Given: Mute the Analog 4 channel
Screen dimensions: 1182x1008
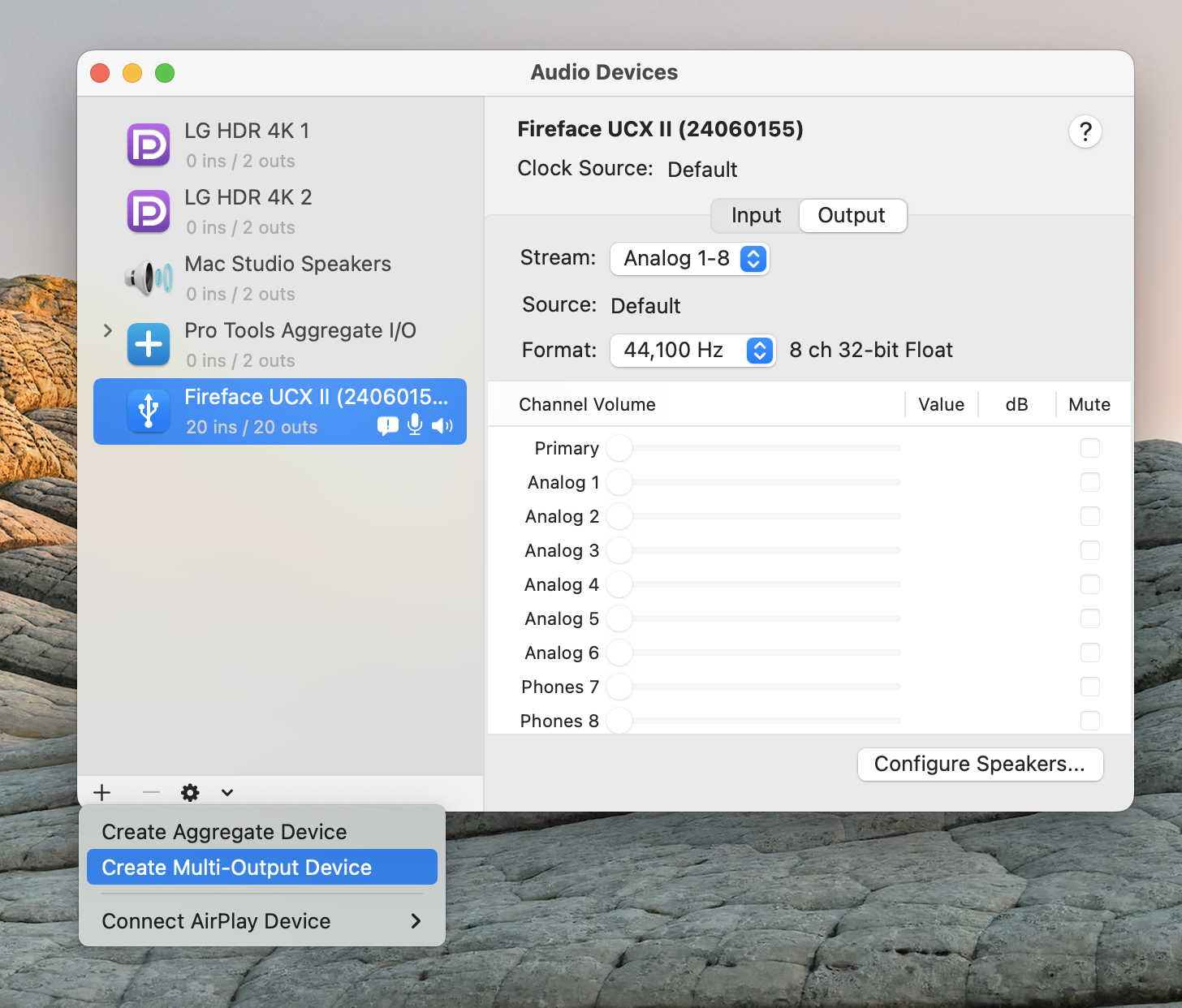Looking at the screenshot, I should (1090, 584).
